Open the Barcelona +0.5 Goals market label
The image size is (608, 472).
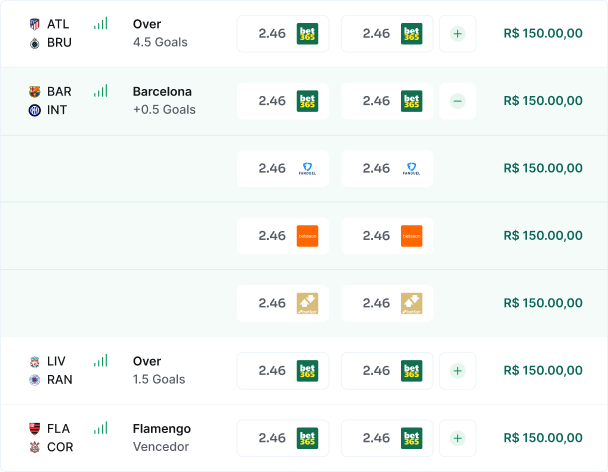[x=164, y=101]
